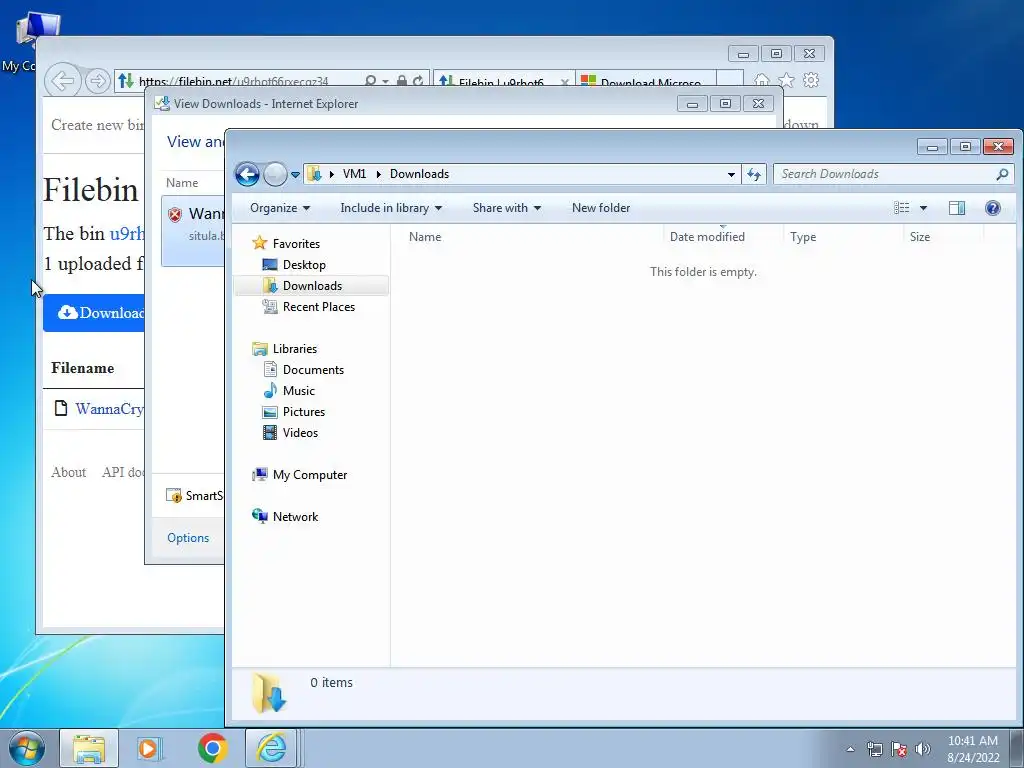This screenshot has width=1024, height=768.
Task: Open IE home page icon
Action: (761, 80)
